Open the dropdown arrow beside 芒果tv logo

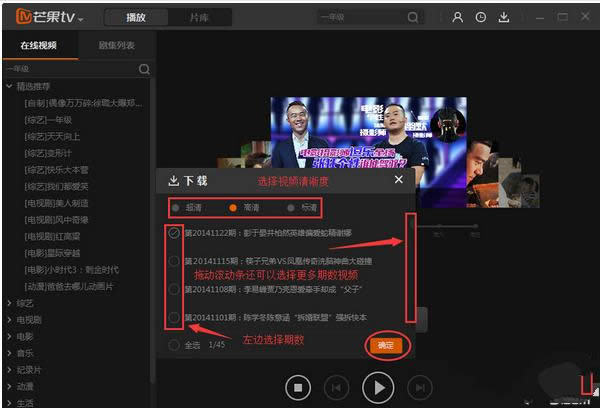[x=80, y=19]
